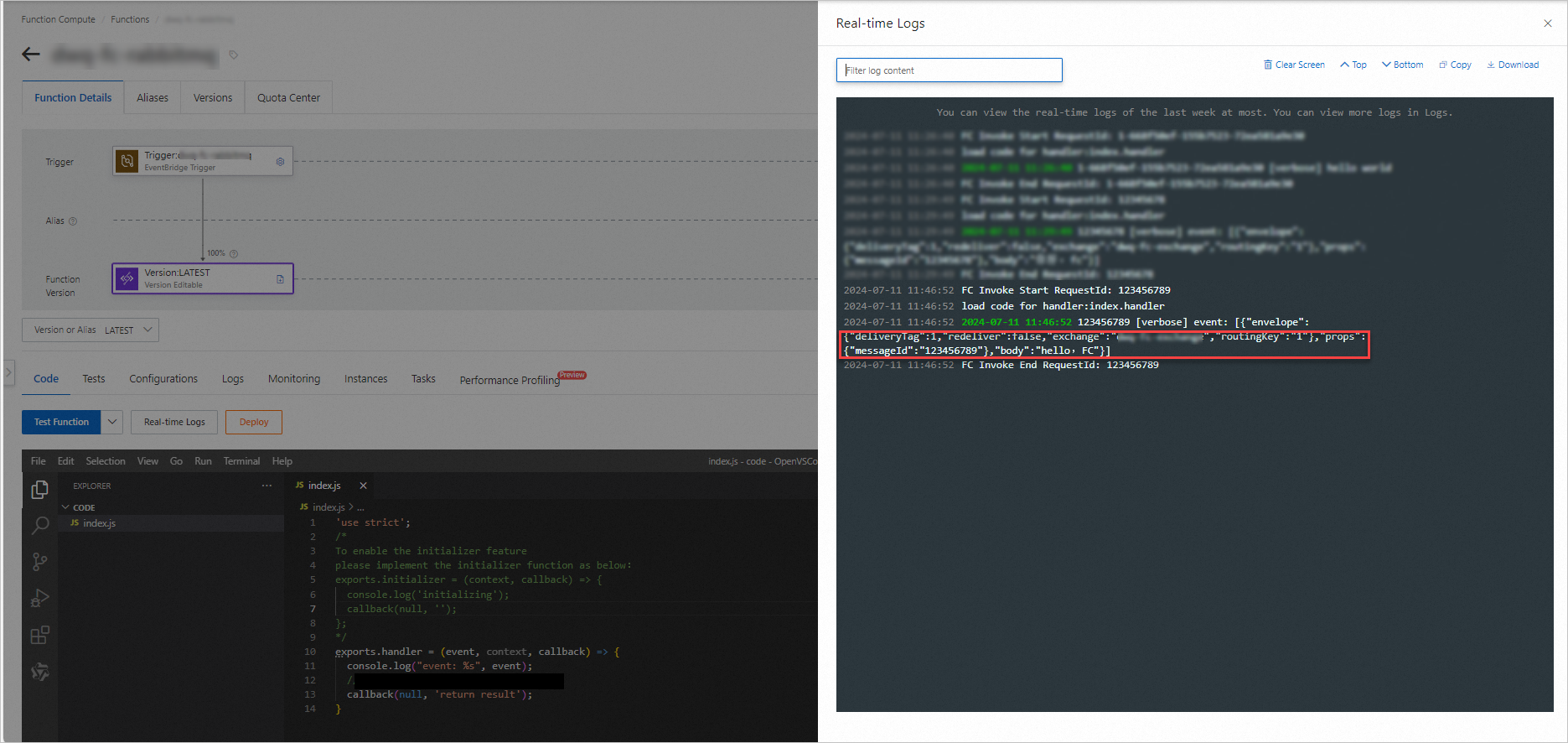Click the Deploy button
This screenshot has height=743, width=1568.
(x=254, y=422)
